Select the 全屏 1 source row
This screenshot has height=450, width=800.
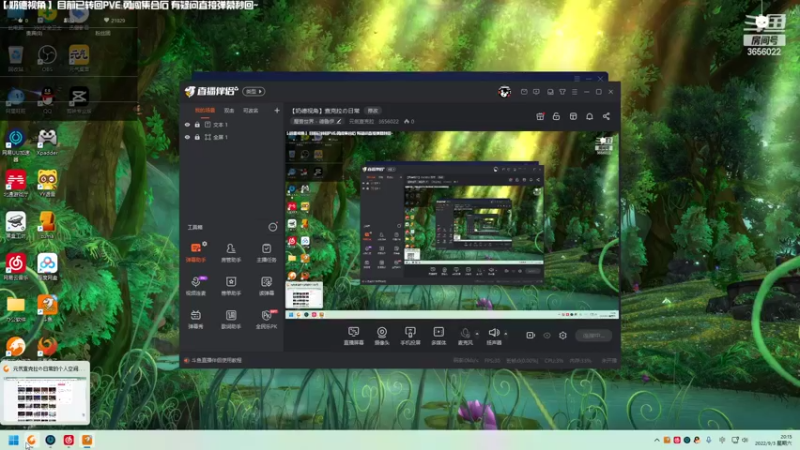click(x=232, y=137)
